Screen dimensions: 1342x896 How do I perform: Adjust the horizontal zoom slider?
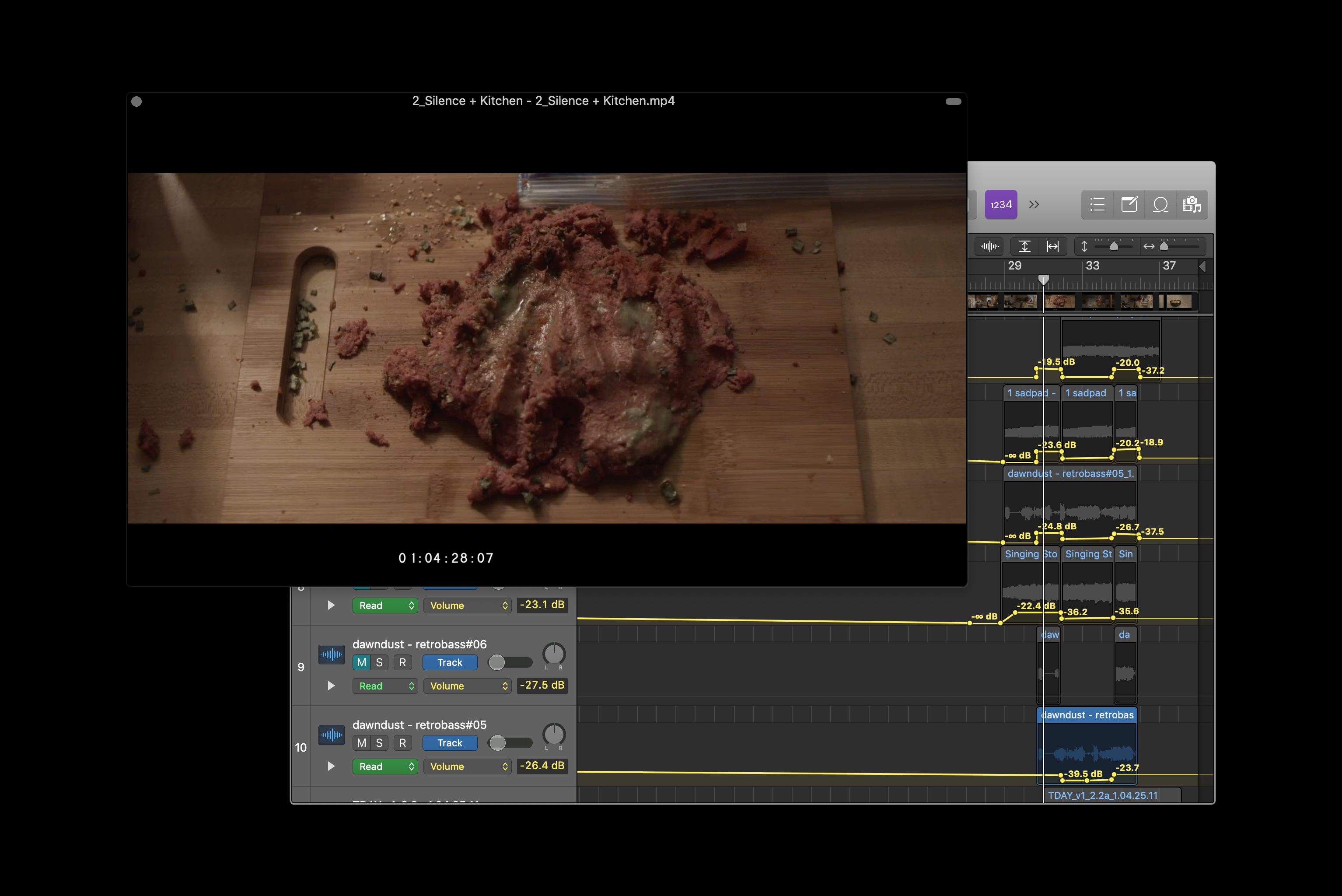click(x=1164, y=246)
